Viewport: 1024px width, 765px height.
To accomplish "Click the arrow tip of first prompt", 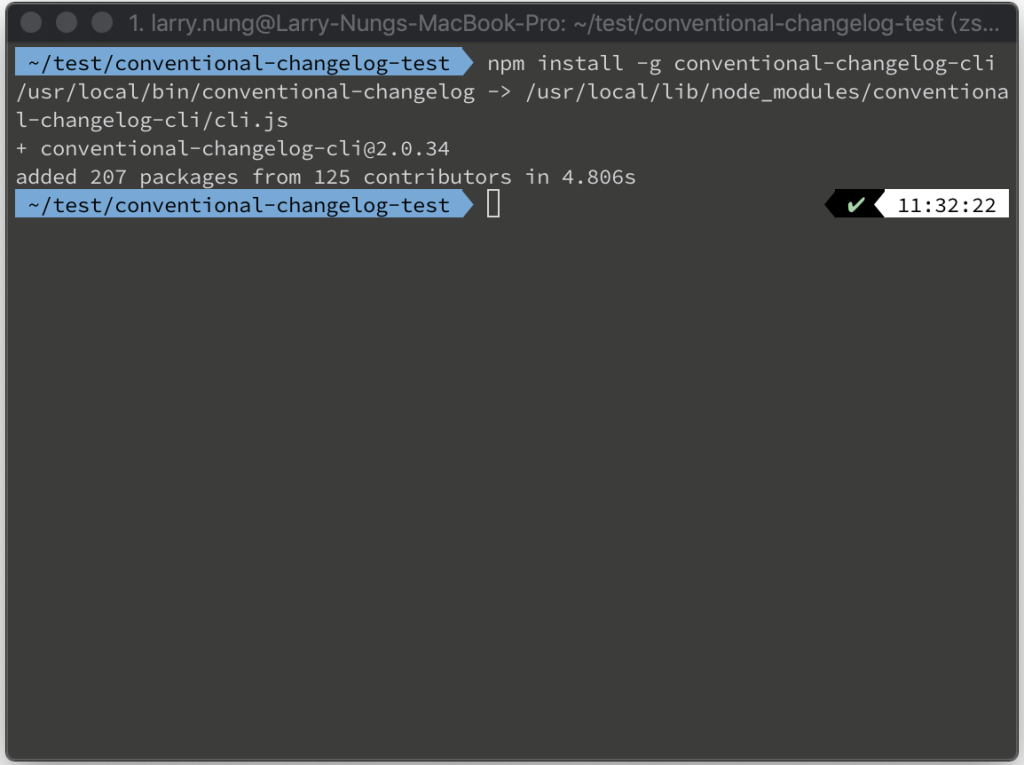I will point(467,63).
